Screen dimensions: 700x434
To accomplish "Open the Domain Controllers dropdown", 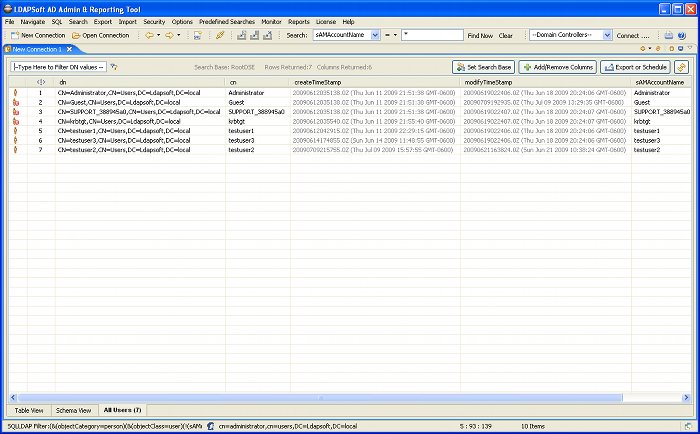I will click(x=605, y=35).
